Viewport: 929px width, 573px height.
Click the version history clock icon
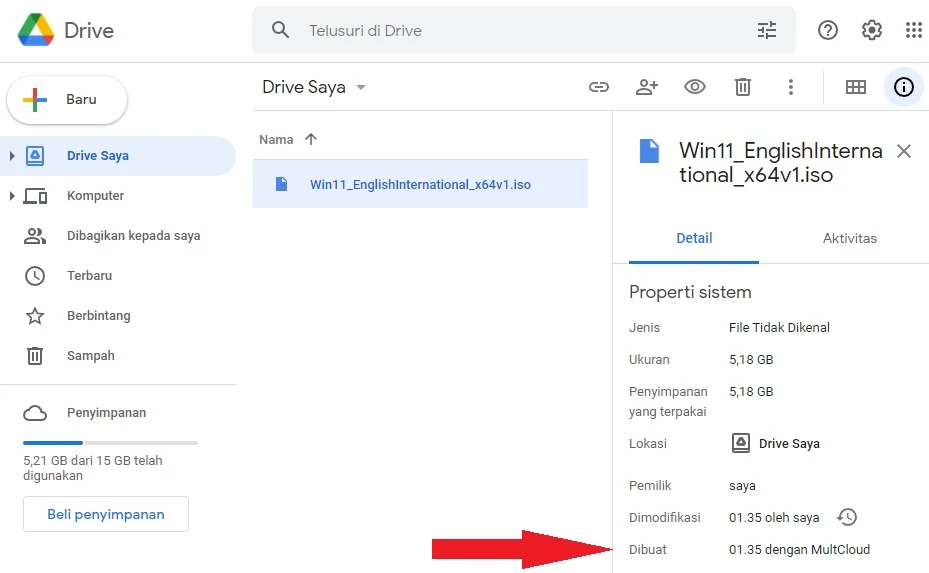(x=847, y=517)
